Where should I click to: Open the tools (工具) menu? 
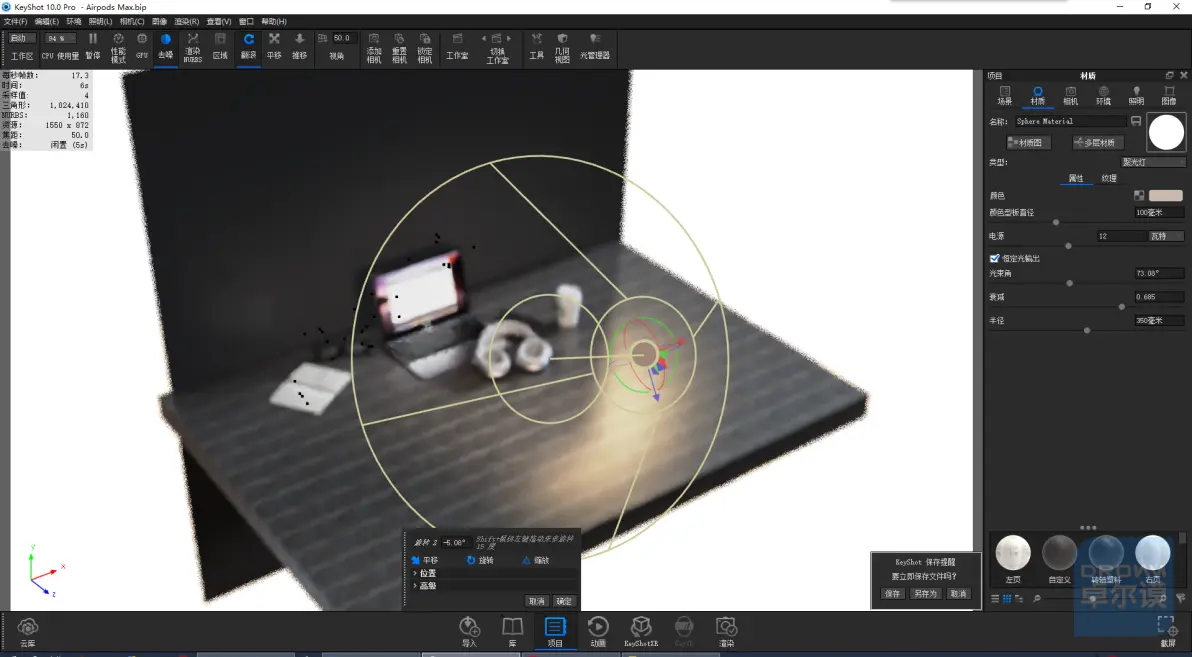click(x=537, y=46)
